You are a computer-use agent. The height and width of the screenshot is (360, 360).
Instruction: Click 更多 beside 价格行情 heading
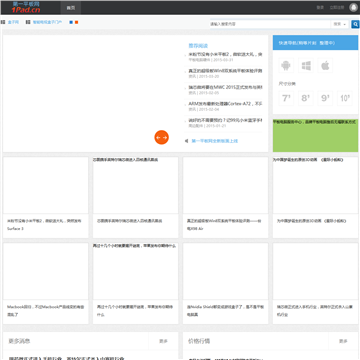pyautogui.click(x=343, y=341)
